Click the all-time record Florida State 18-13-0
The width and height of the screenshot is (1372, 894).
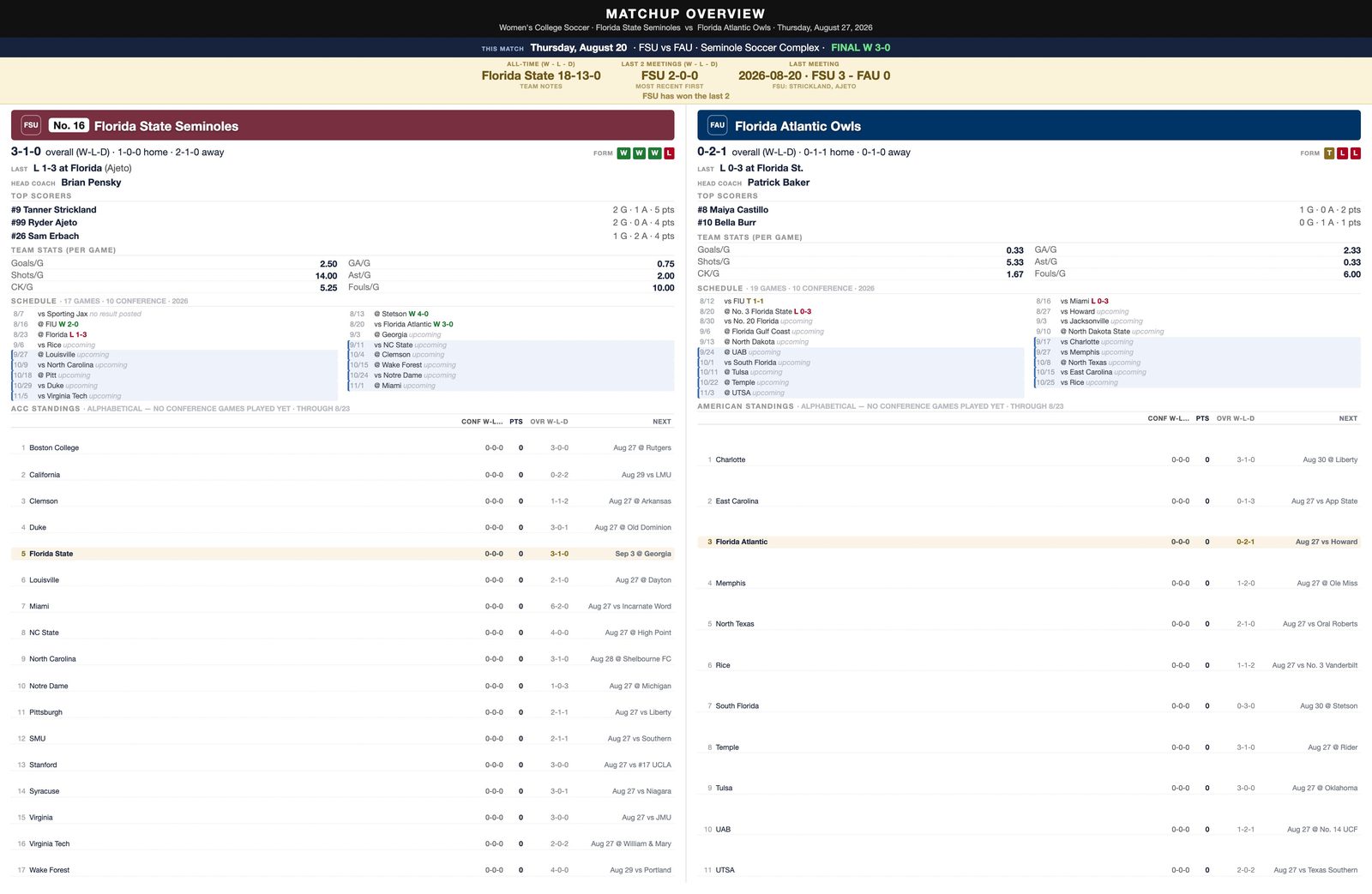(x=541, y=75)
